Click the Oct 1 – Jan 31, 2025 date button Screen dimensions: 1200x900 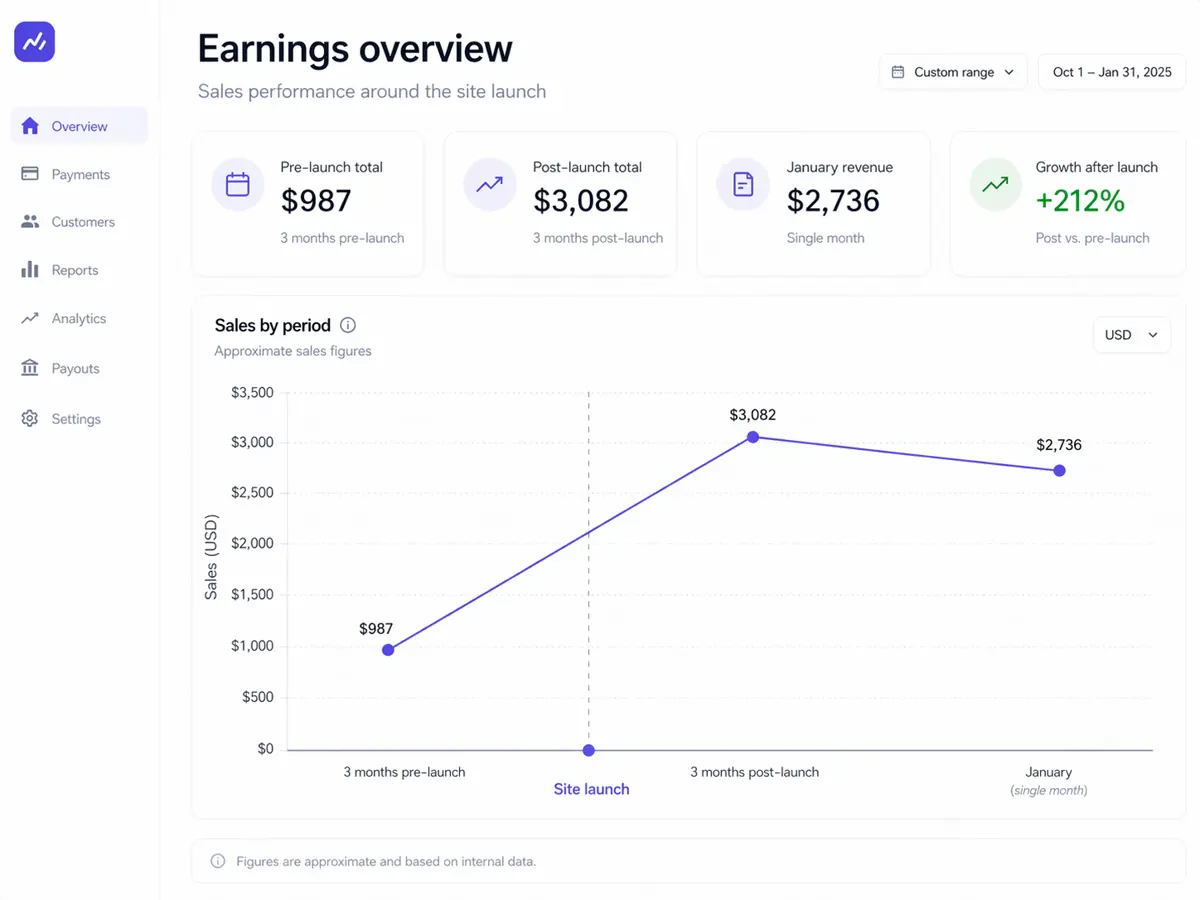point(1112,72)
